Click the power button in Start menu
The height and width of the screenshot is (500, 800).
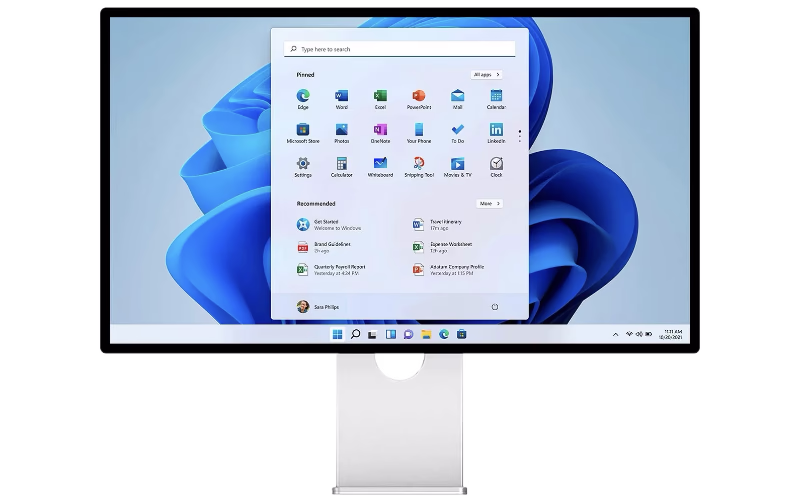click(495, 307)
